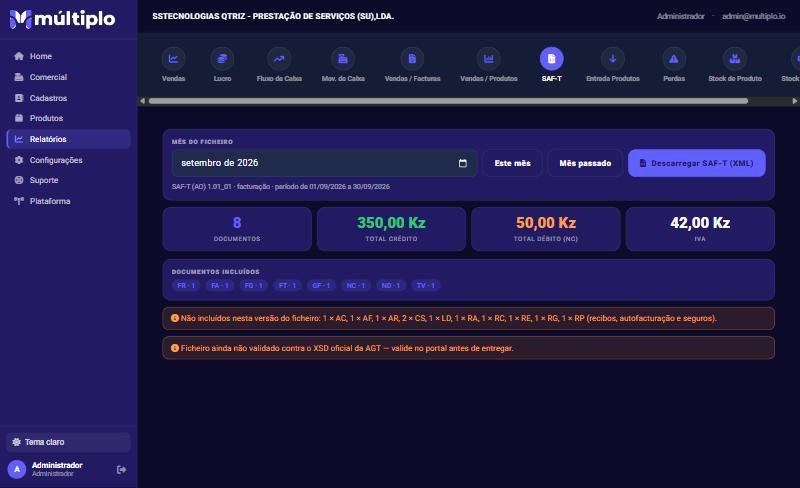Image resolution: width=800 pixels, height=488 pixels.
Task: Download the SAF-T (XML) file
Action: tap(696, 163)
